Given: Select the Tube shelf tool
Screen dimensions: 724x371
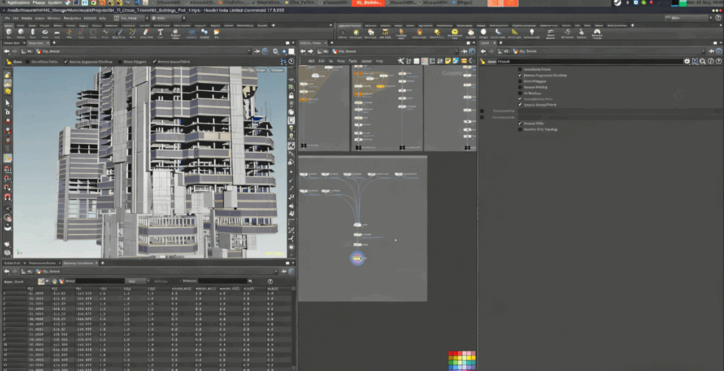Looking at the screenshot, I should coord(33,33).
